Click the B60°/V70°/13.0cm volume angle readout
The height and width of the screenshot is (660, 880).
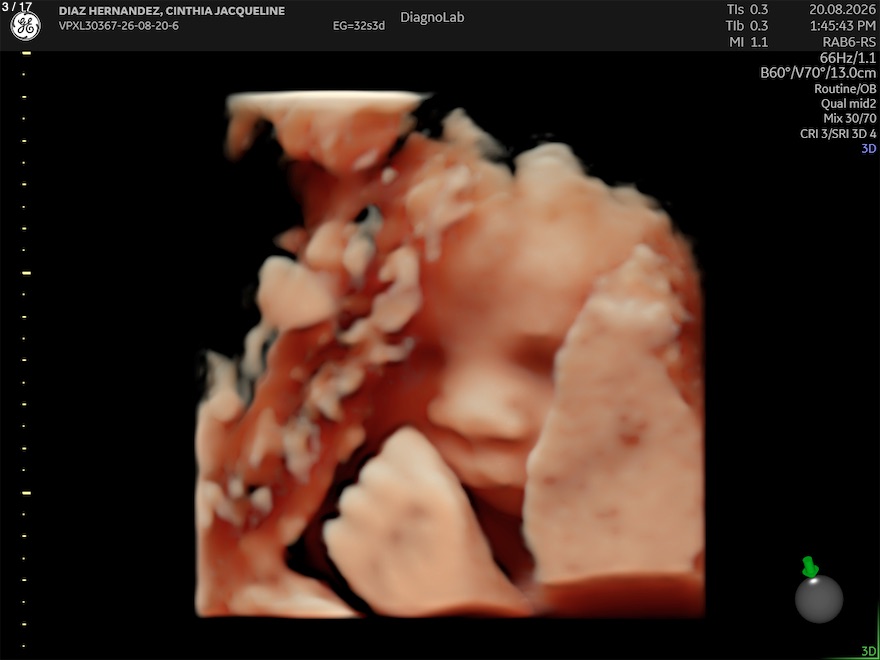[818, 73]
